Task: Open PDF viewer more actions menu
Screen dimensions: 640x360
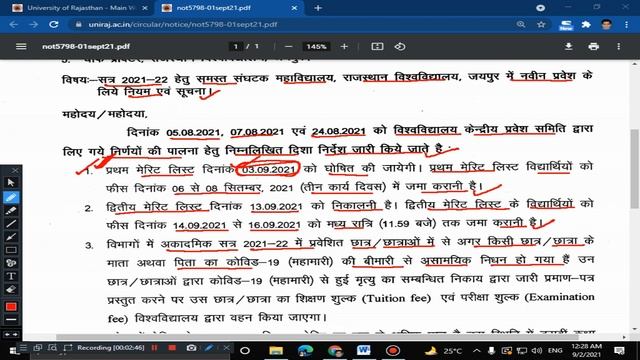Action: click(x=619, y=47)
